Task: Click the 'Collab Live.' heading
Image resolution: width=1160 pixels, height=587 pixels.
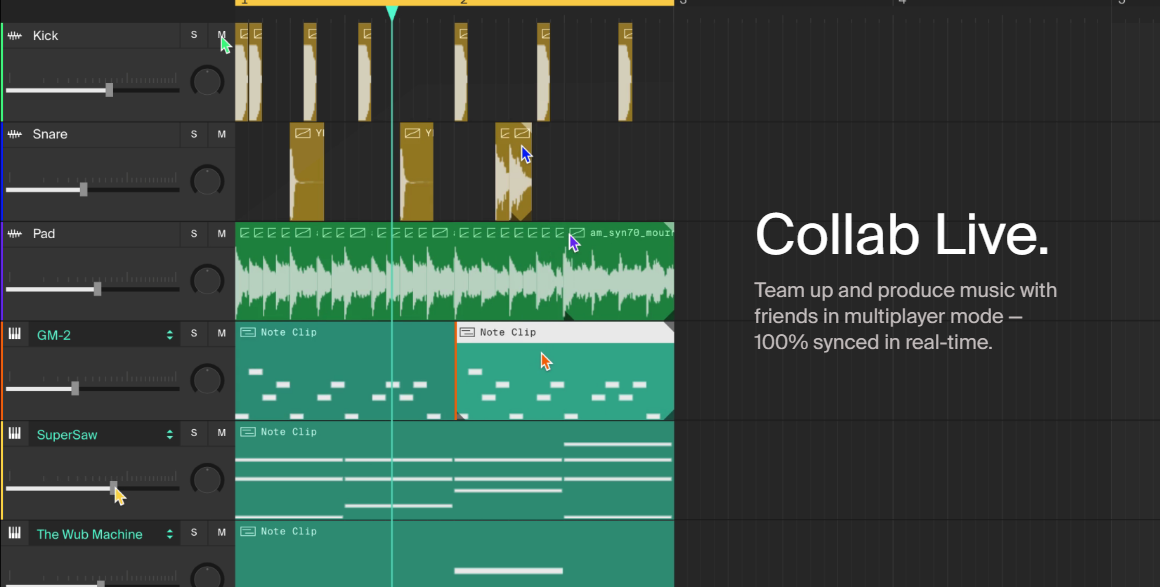Action: 902,235
